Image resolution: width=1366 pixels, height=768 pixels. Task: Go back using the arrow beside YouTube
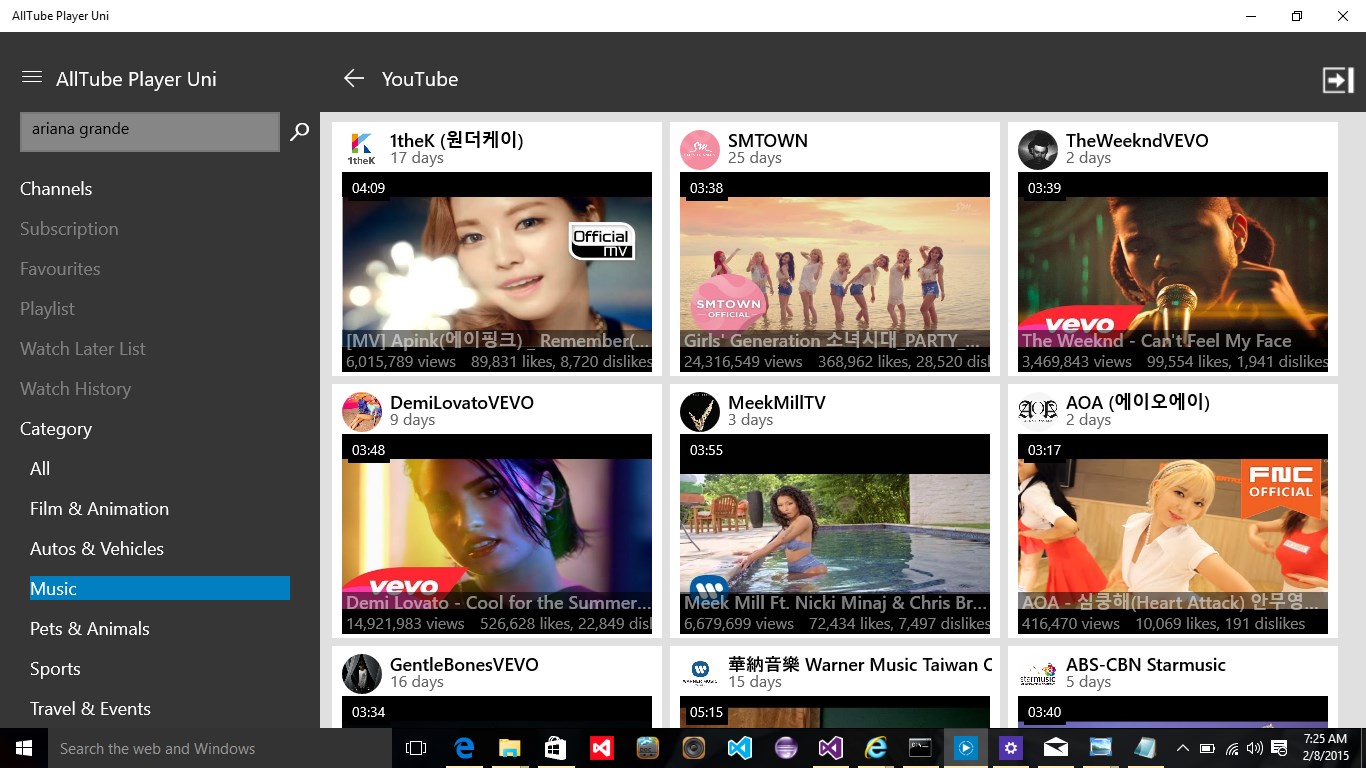[x=354, y=78]
